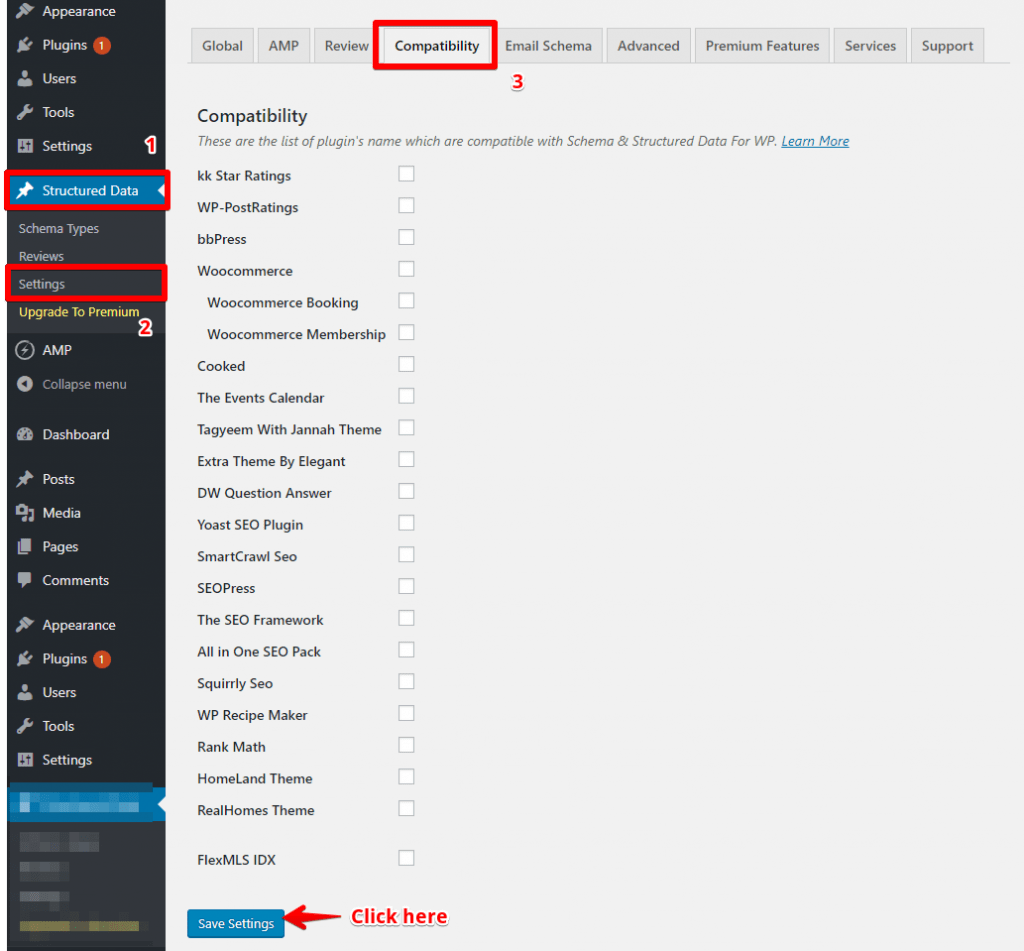This screenshot has width=1024, height=951.
Task: Click the Save Settings button
Action: coord(236,924)
